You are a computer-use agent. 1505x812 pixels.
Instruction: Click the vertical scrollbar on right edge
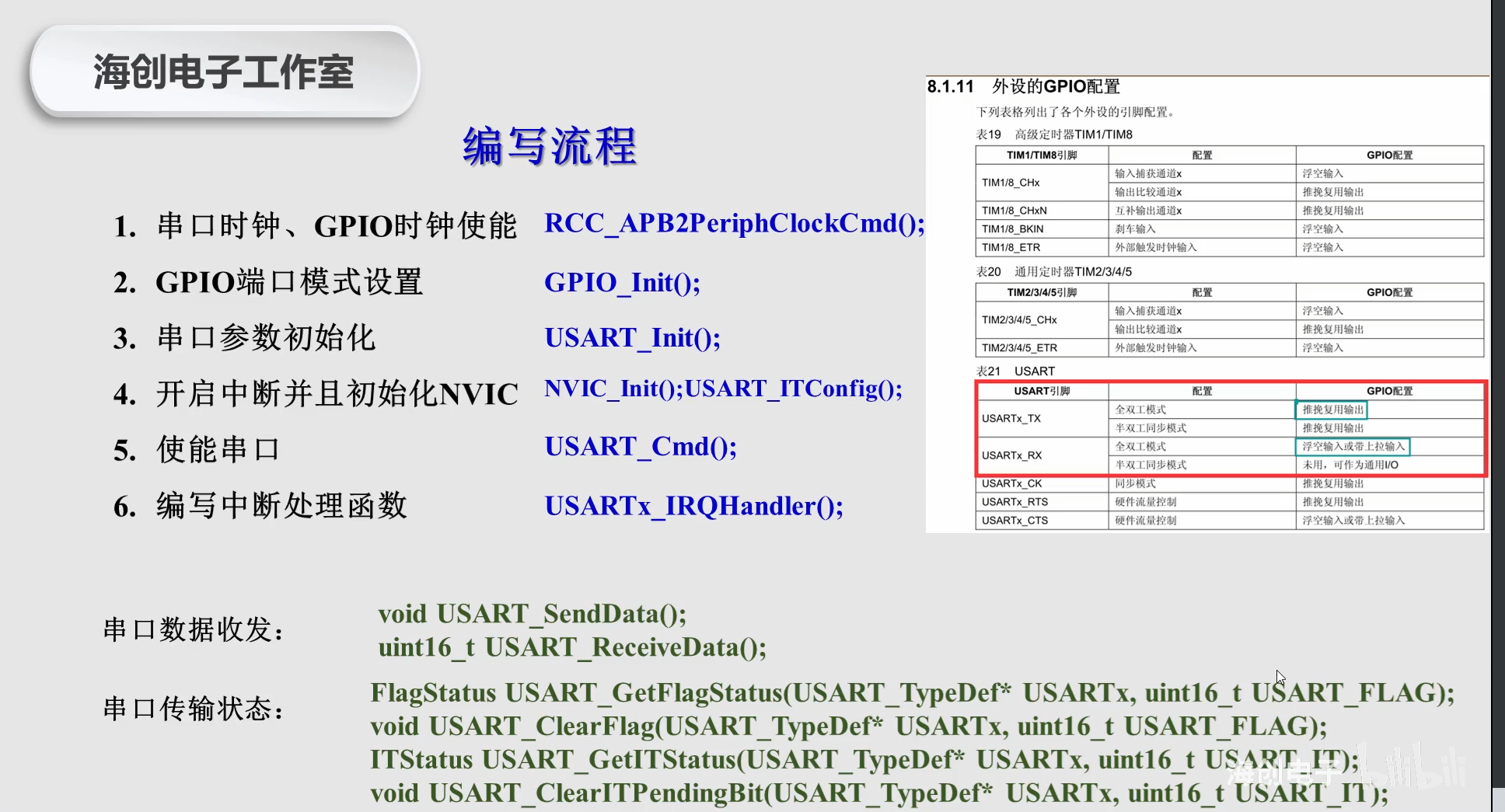click(1498, 389)
